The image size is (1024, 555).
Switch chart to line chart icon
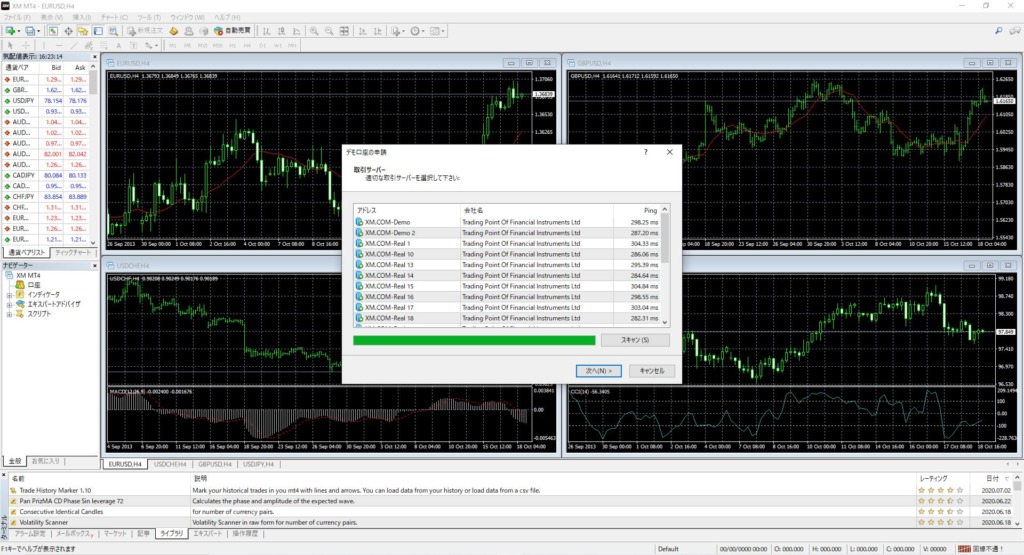pos(296,31)
